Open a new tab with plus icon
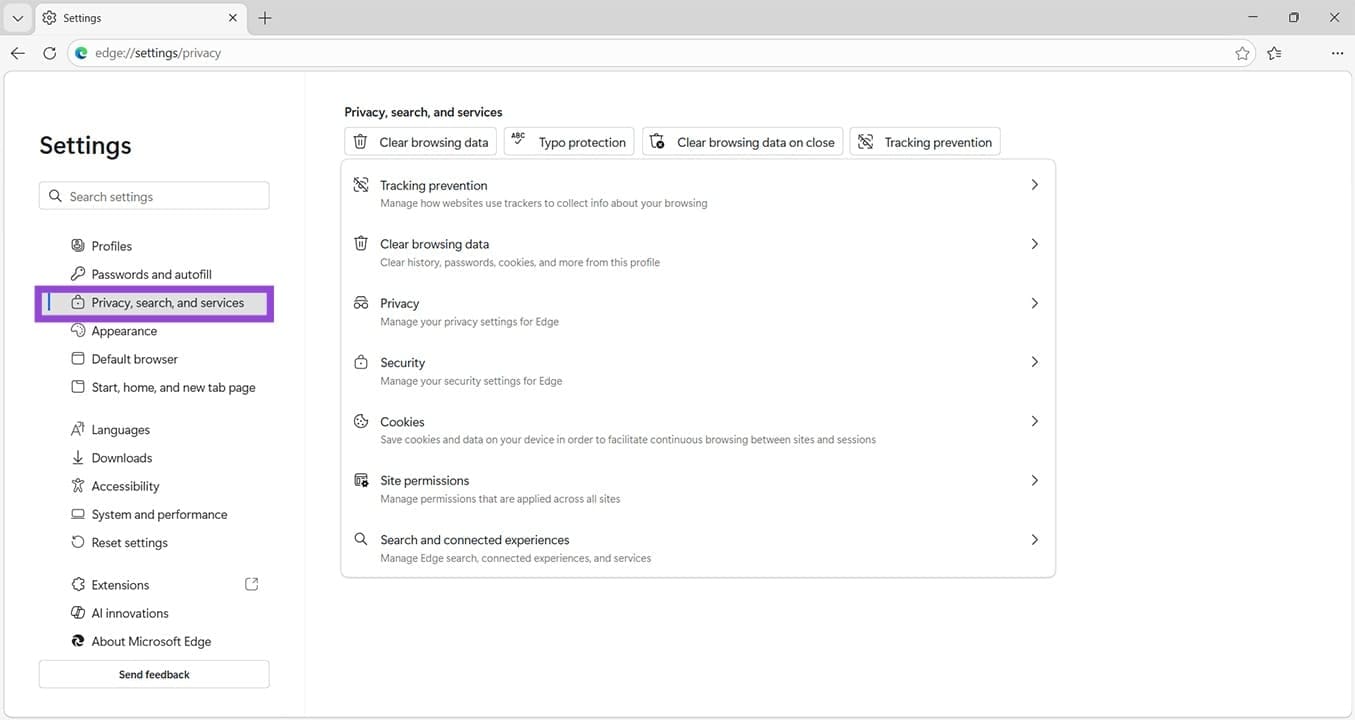This screenshot has height=720, width=1355. pos(264,17)
